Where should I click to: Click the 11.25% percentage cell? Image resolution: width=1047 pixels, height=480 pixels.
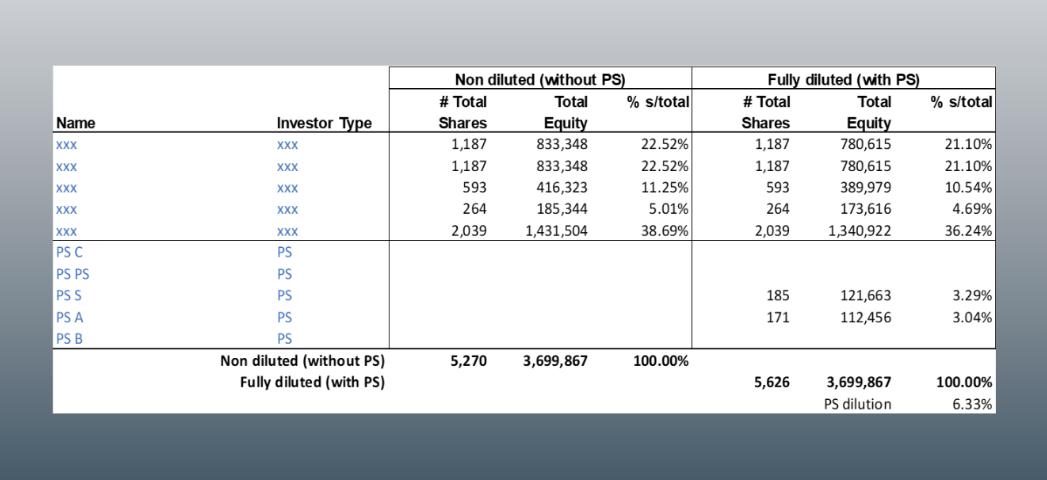664,188
